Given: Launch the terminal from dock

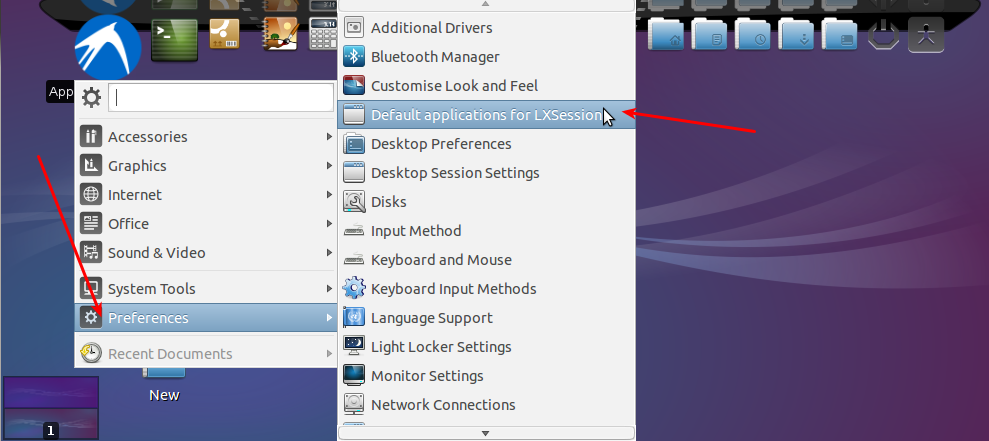Looking at the screenshot, I should [174, 40].
